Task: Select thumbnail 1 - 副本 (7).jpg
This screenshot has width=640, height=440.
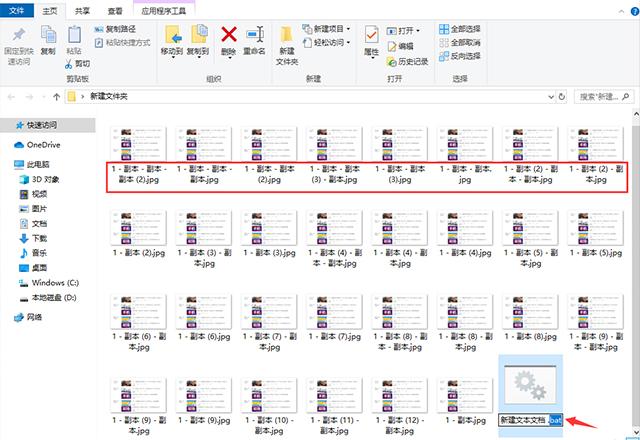Action: (334, 312)
